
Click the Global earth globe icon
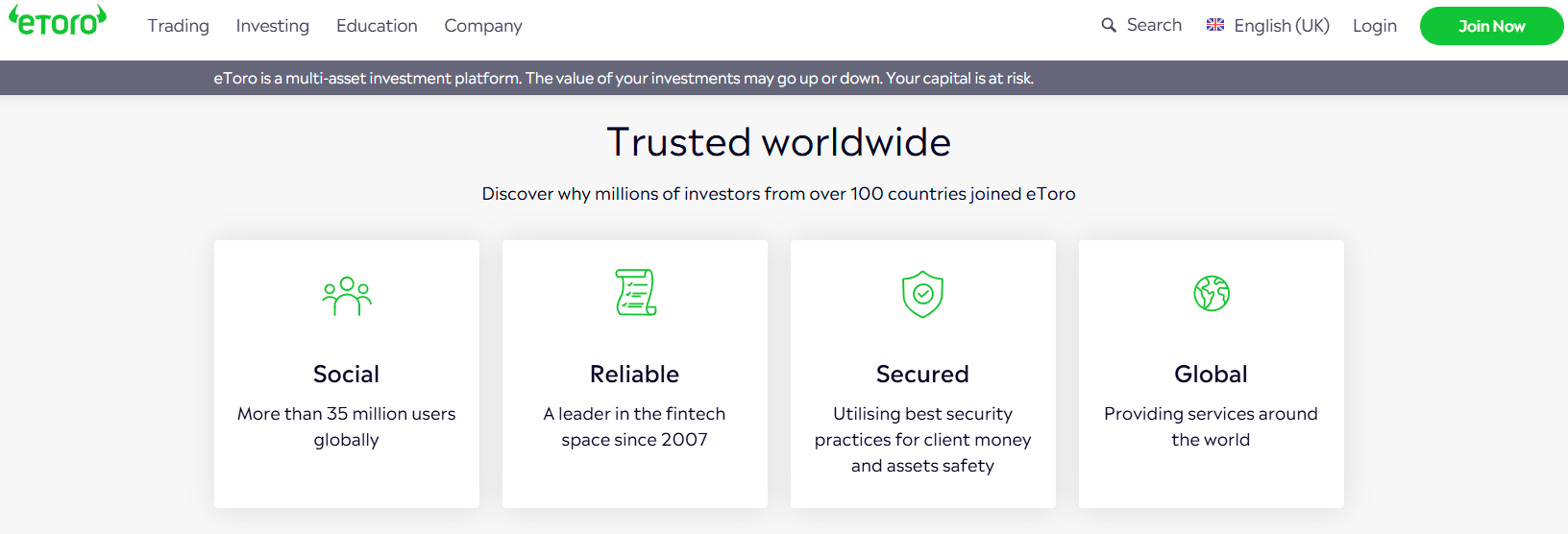pyautogui.click(x=1212, y=293)
